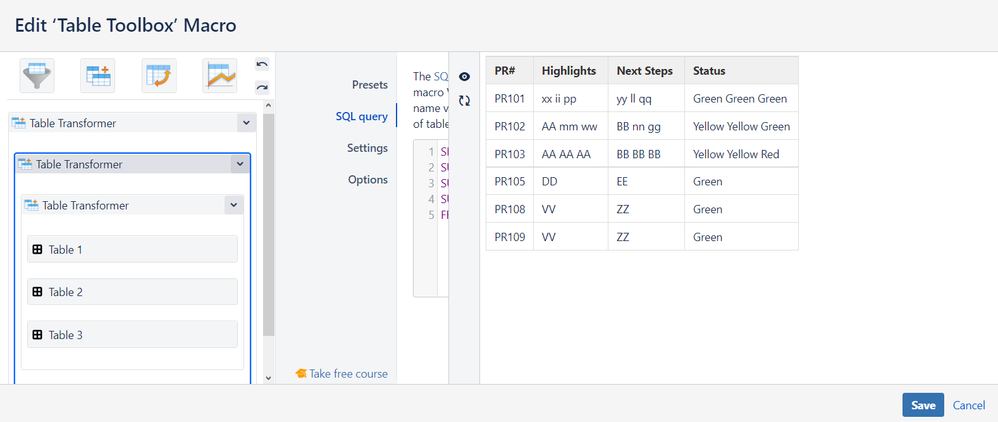Click the graduation cap course icon
998x422 pixels.
(301, 374)
